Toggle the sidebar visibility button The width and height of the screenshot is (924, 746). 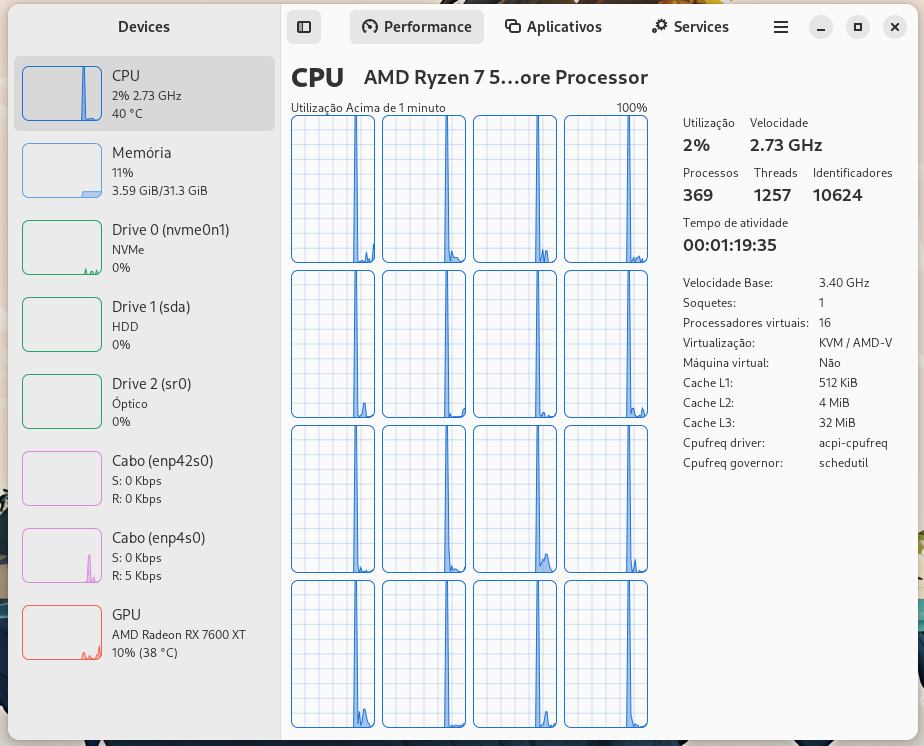point(304,27)
